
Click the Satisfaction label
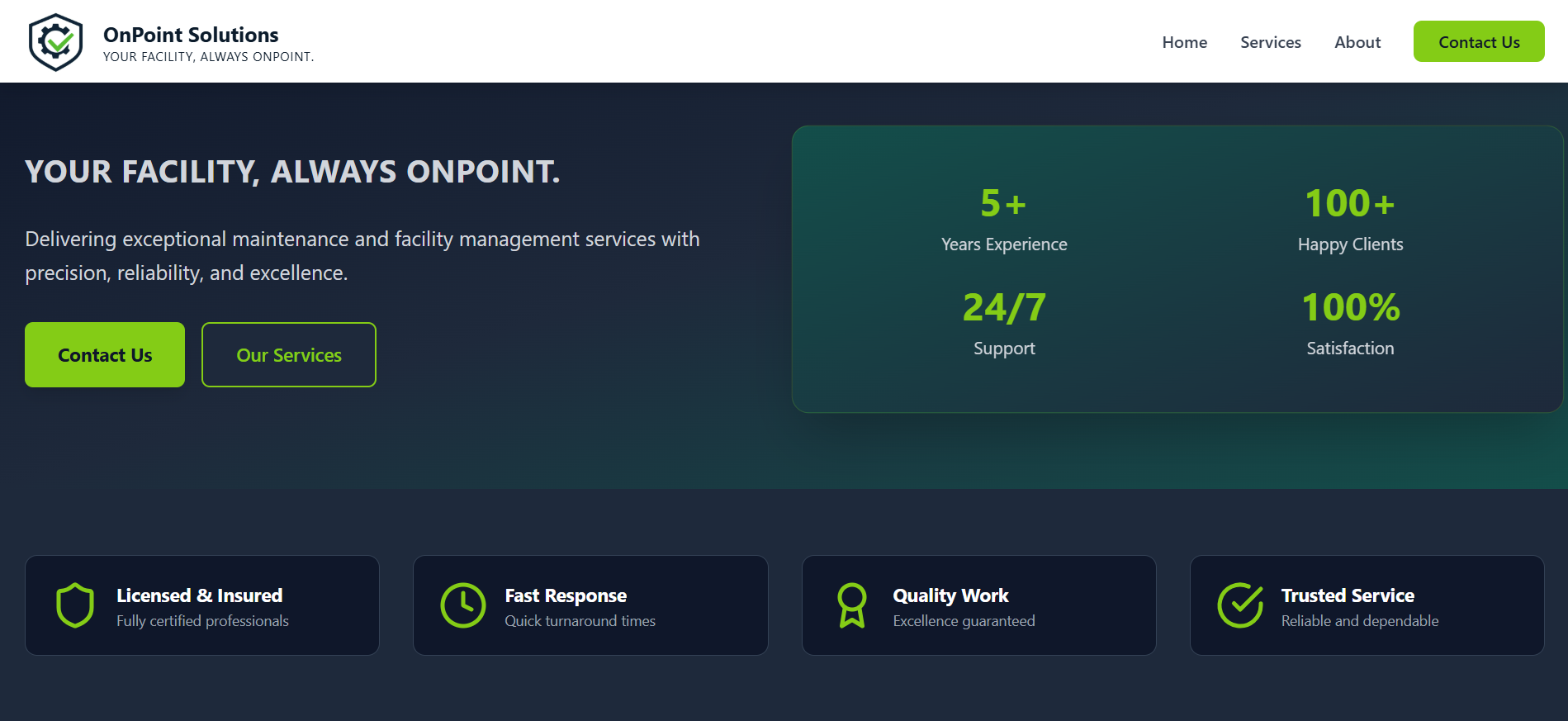(x=1350, y=349)
